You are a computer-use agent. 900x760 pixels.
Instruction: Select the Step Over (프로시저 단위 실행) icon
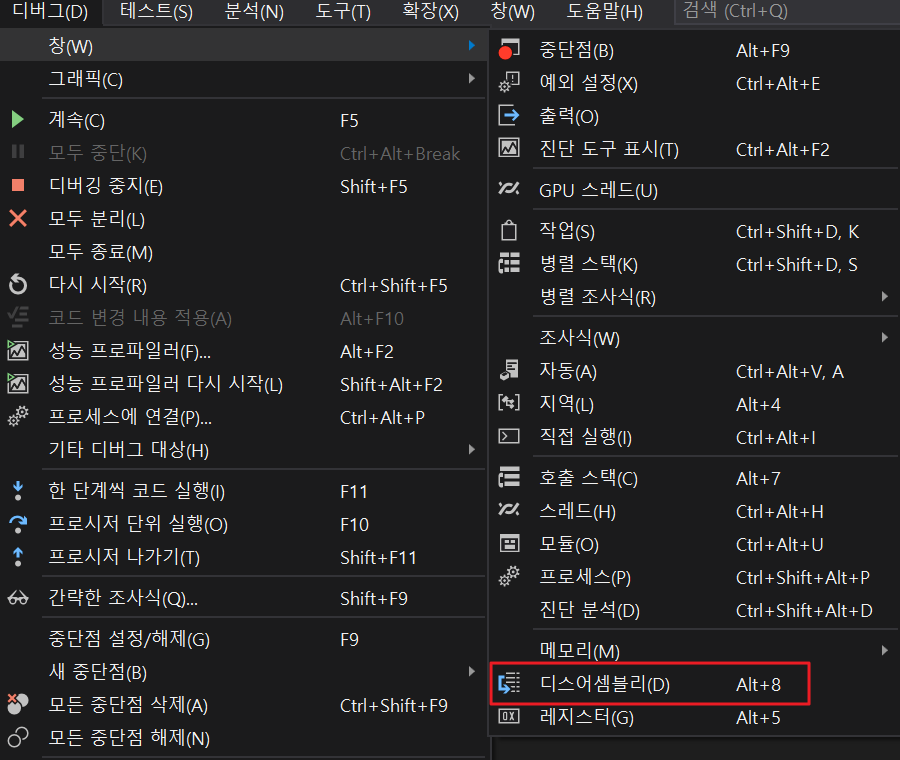pyautogui.click(x=18, y=524)
